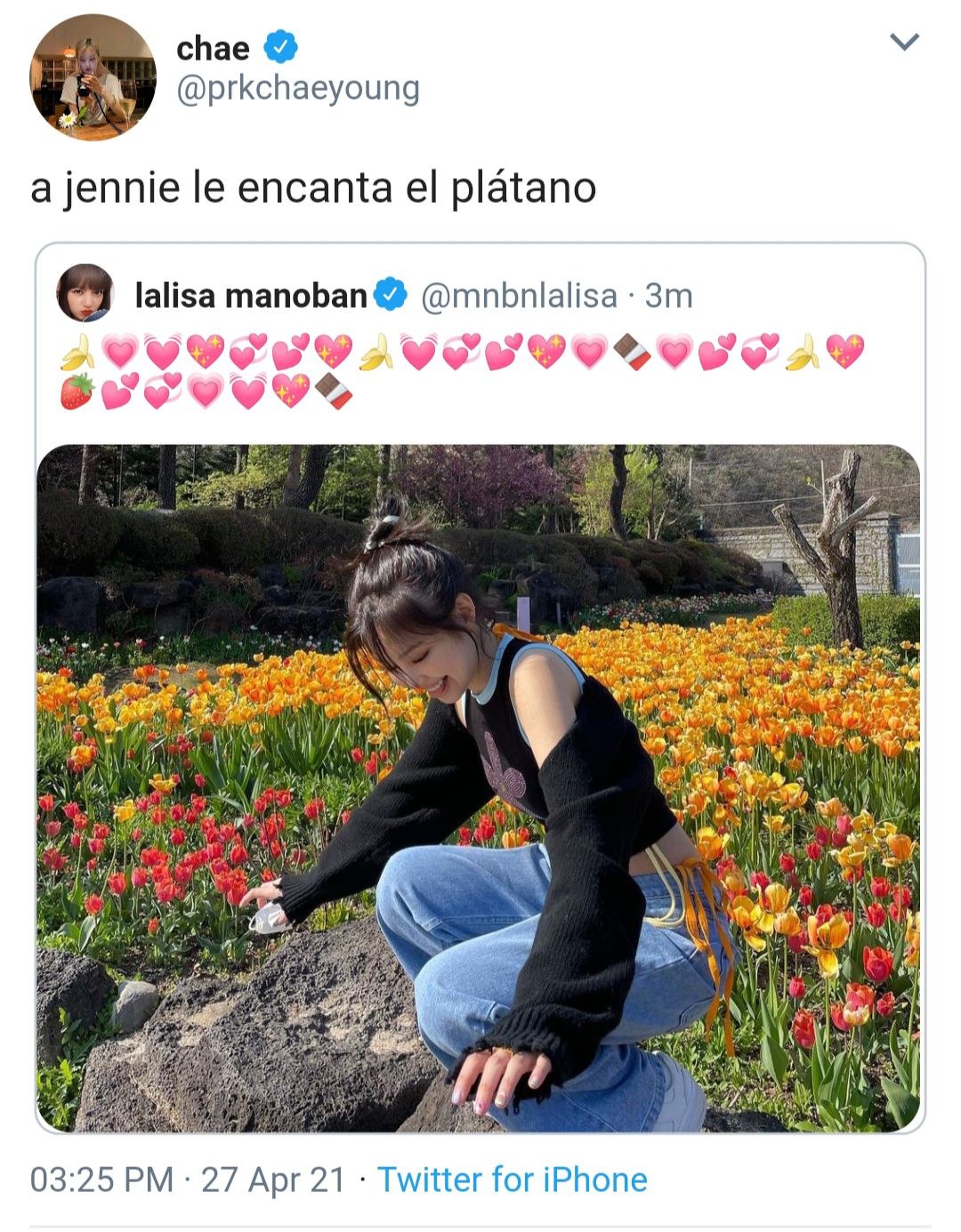Click the first chocolate bar emoji in top row
Screen dimensions: 961x1232
point(633,352)
